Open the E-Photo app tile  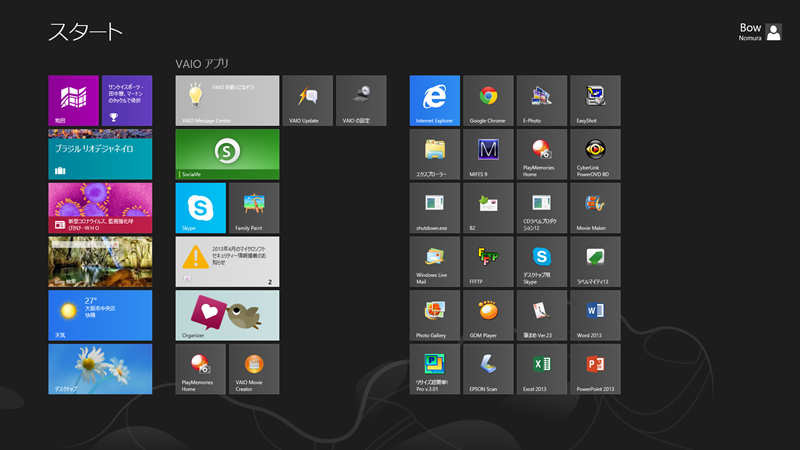542,101
